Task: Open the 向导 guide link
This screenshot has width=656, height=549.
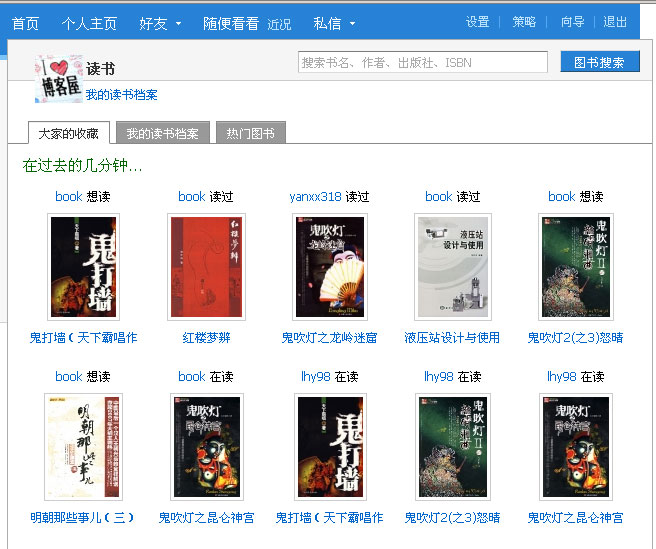Action: pyautogui.click(x=572, y=22)
